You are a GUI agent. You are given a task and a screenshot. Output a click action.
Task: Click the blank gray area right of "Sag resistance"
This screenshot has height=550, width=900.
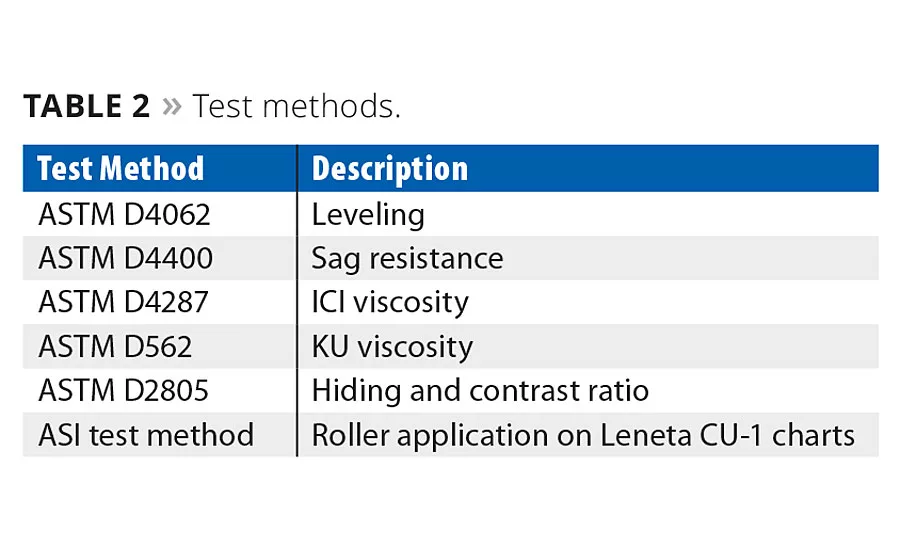(x=700, y=258)
